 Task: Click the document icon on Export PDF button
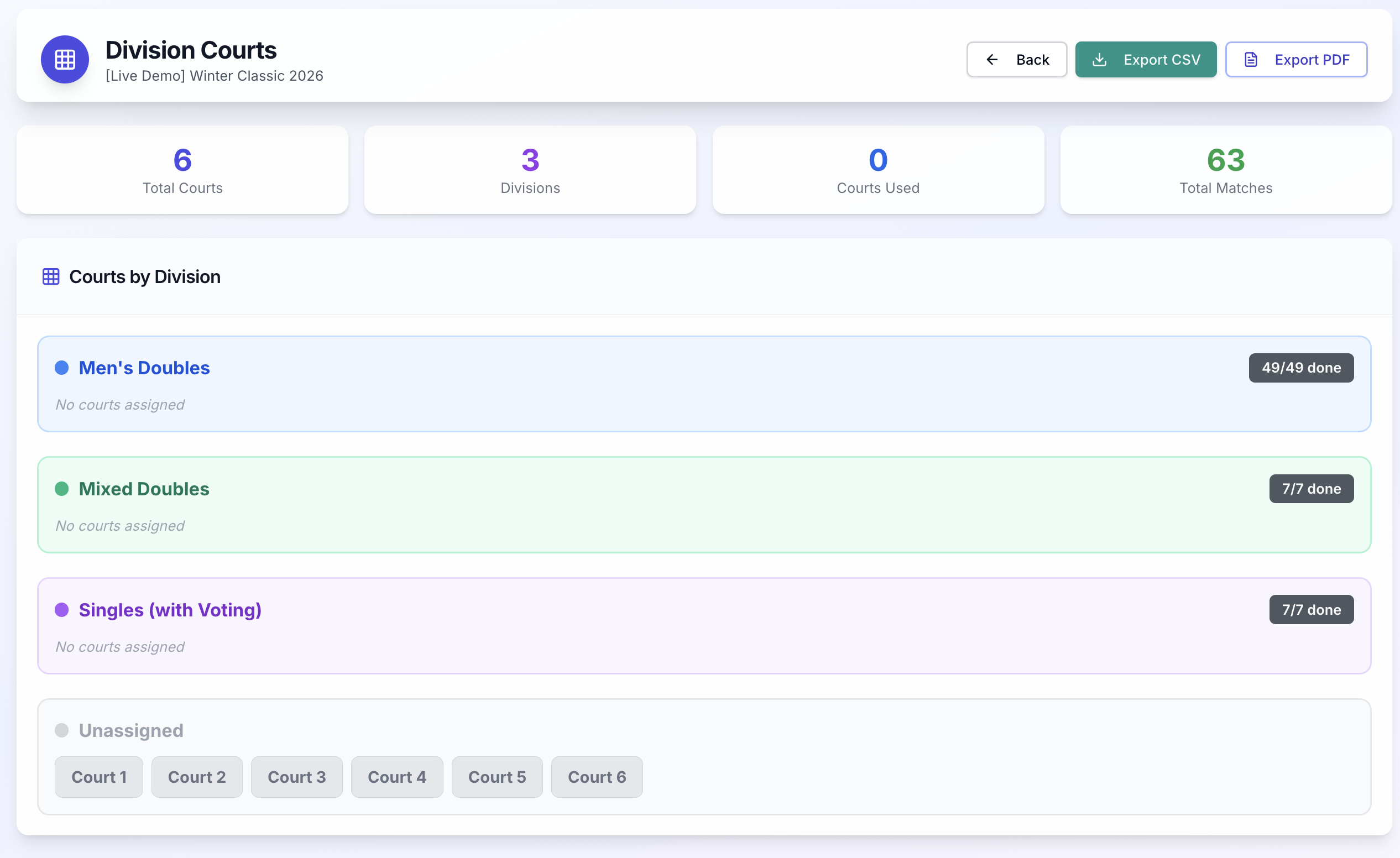pyautogui.click(x=1251, y=59)
